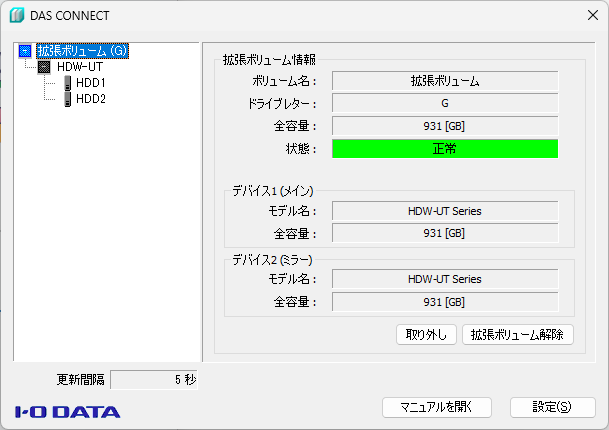This screenshot has height=430, width=609.
Task: Click the 更新間隔 label
Action: coord(81,380)
